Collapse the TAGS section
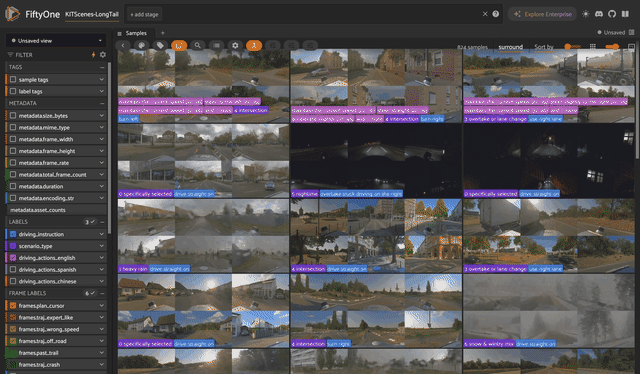This screenshot has width=640, height=374. tap(102, 67)
